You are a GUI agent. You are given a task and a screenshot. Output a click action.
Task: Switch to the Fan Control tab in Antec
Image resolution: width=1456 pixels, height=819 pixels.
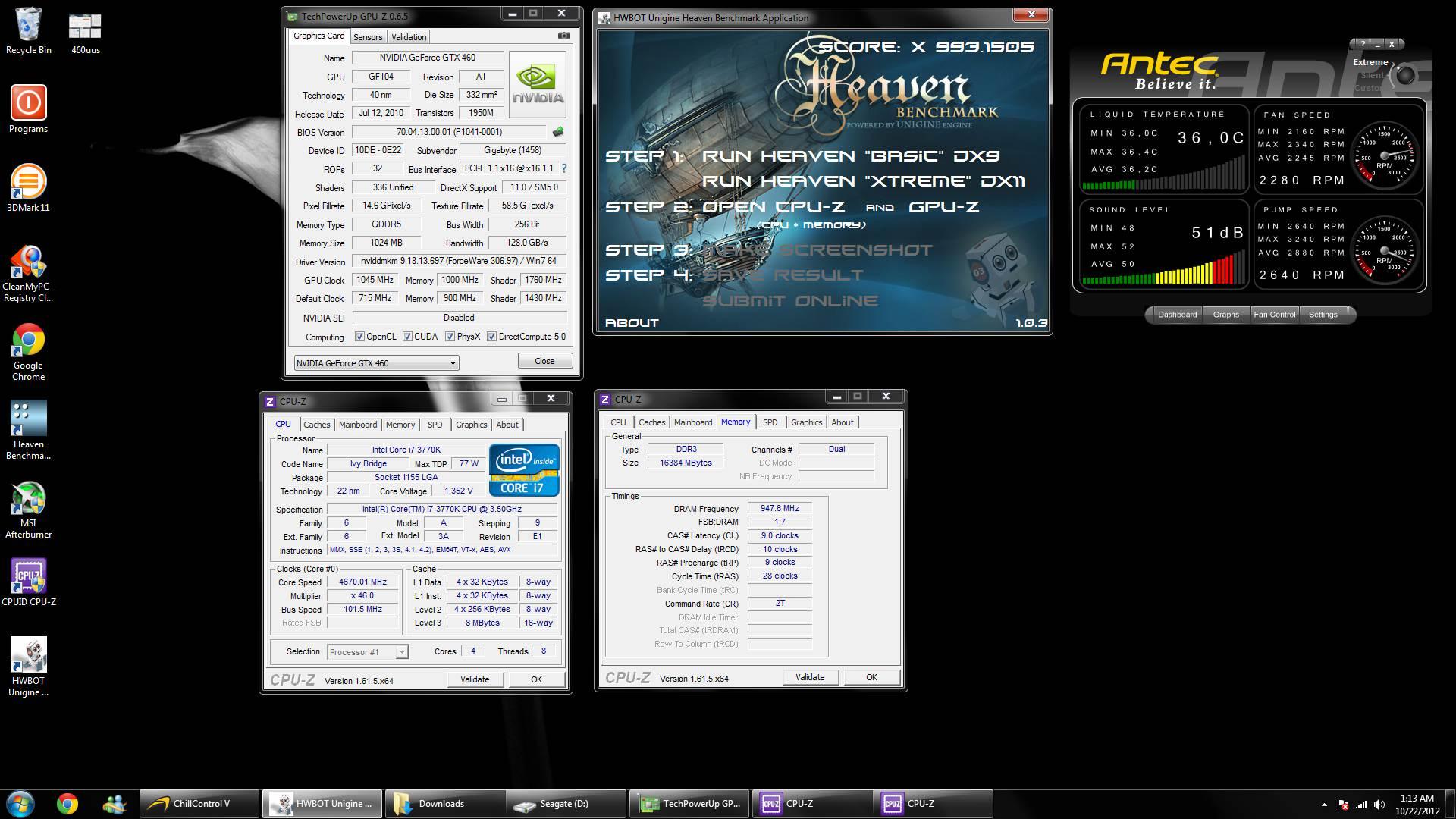(x=1274, y=315)
